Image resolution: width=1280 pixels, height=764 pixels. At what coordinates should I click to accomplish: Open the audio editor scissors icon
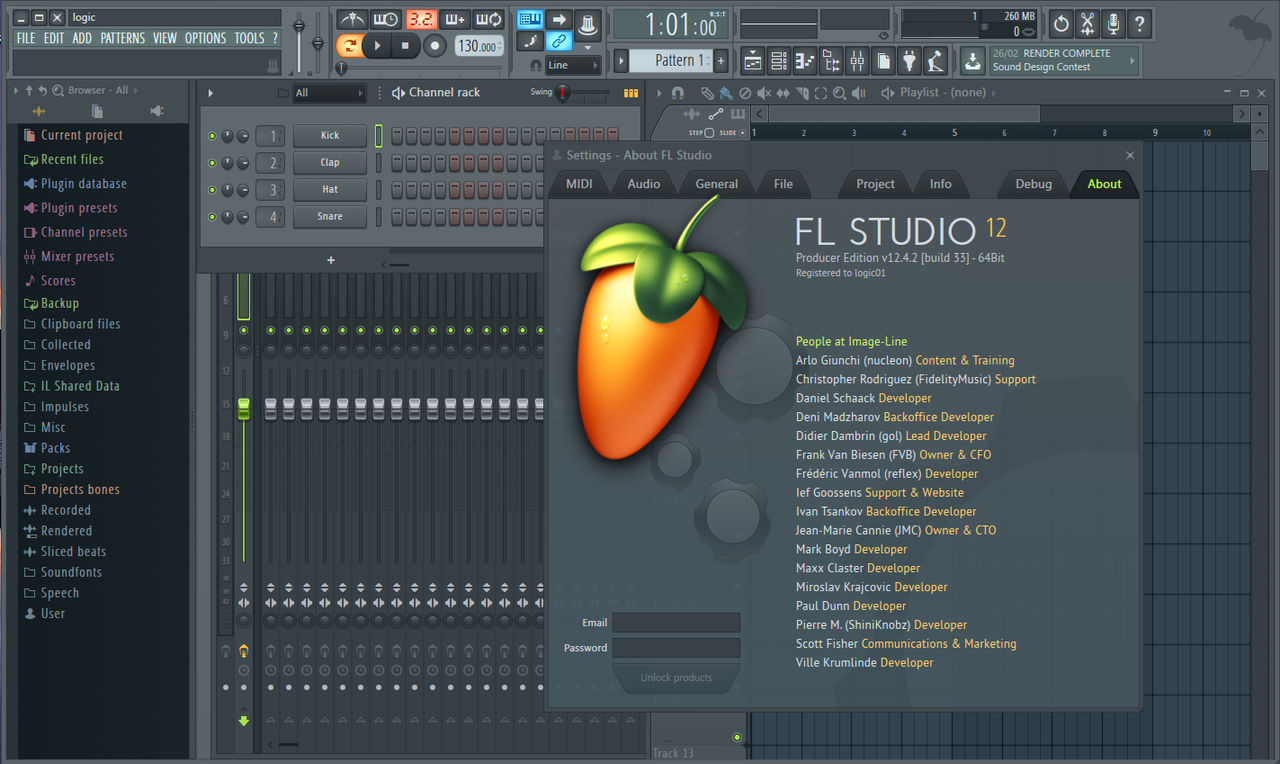click(1087, 24)
